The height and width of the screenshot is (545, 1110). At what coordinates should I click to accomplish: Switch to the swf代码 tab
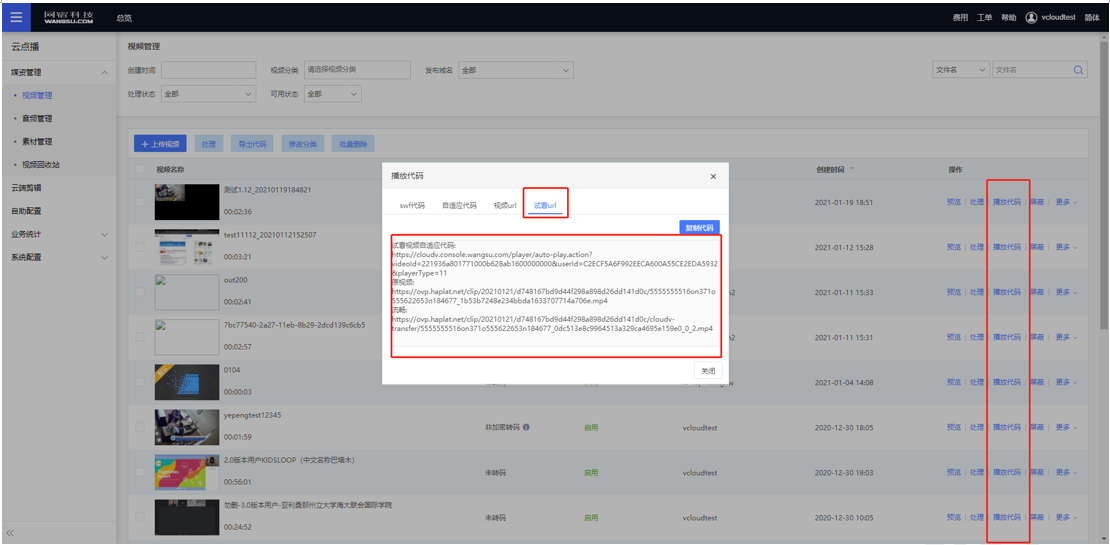pos(412,205)
